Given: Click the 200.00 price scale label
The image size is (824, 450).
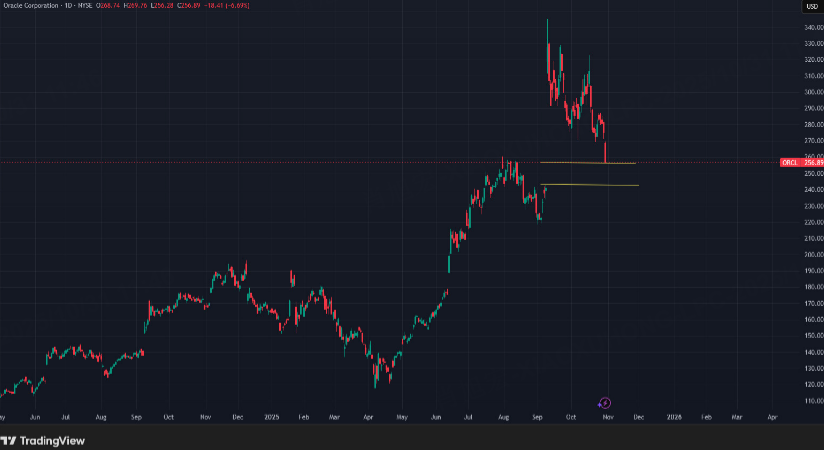Looking at the screenshot, I should click(812, 254).
